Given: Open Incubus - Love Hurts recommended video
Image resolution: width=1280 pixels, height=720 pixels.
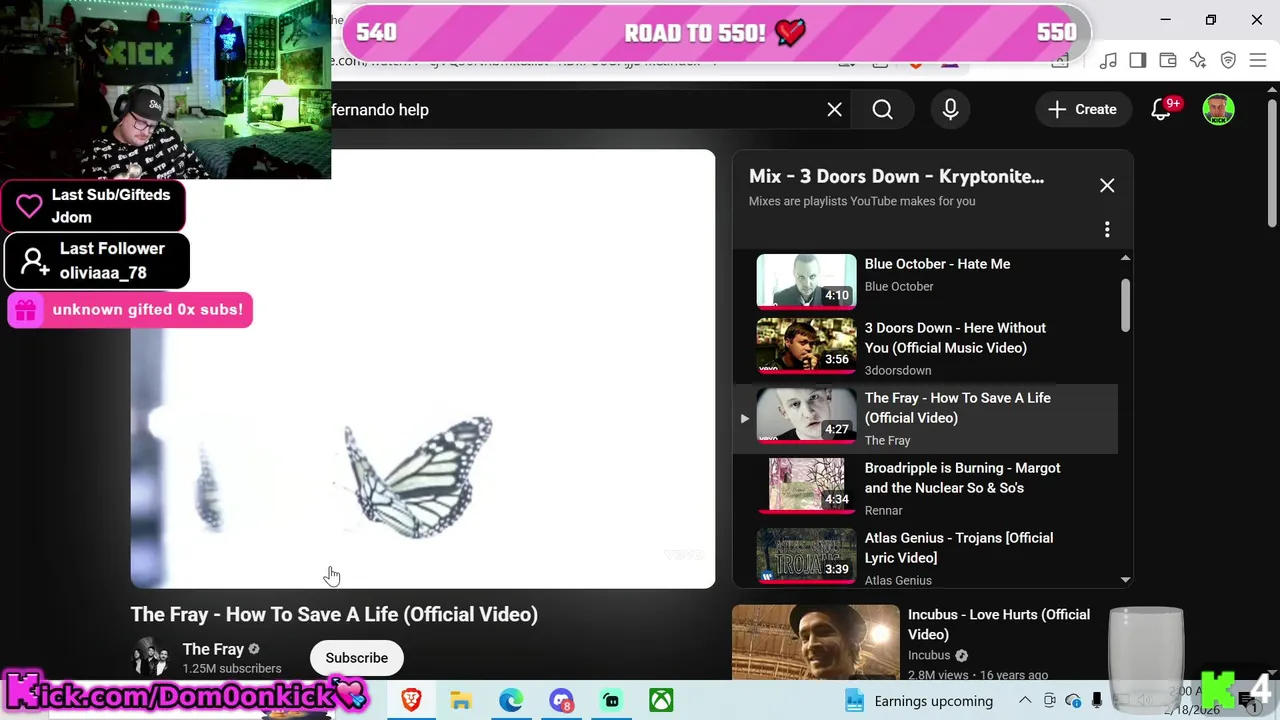Looking at the screenshot, I should coord(998,624).
